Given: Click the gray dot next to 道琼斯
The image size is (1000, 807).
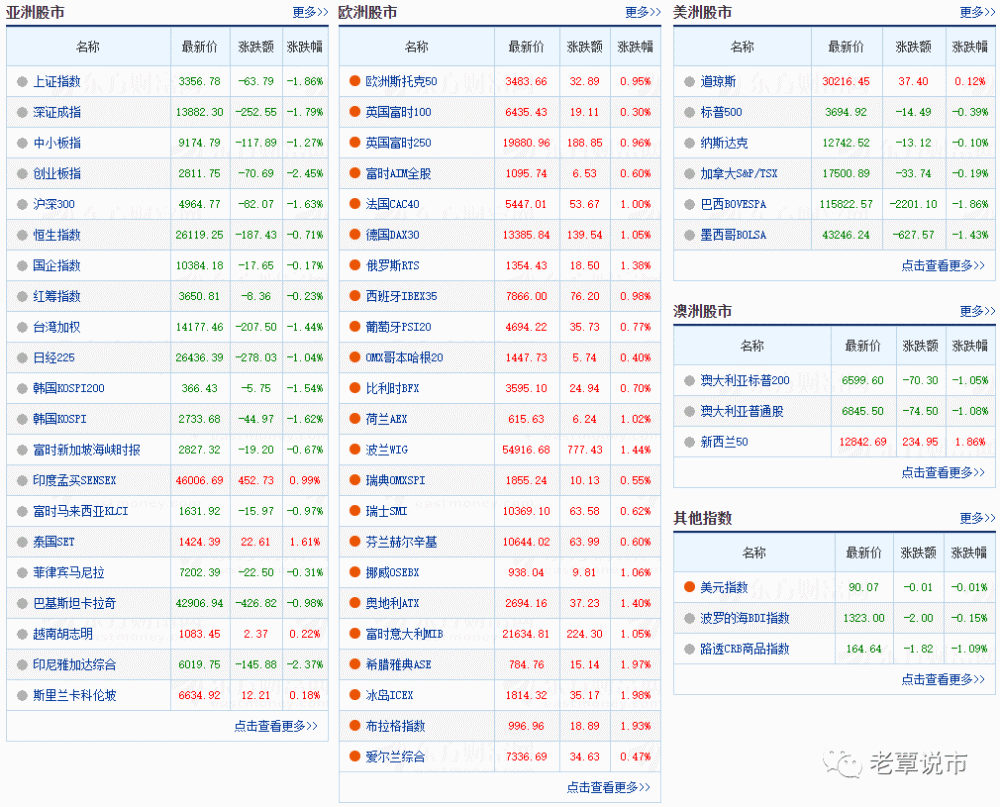Looking at the screenshot, I should 689,82.
